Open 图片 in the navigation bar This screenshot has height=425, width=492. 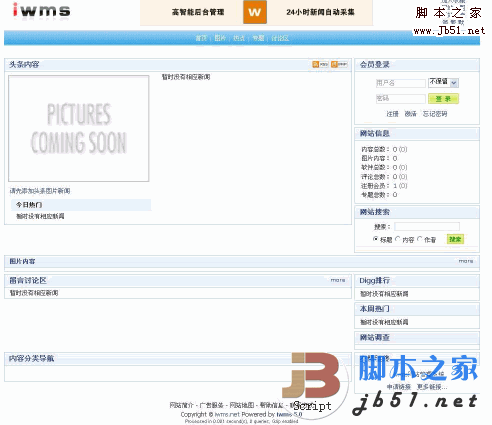pyautogui.click(x=220, y=38)
